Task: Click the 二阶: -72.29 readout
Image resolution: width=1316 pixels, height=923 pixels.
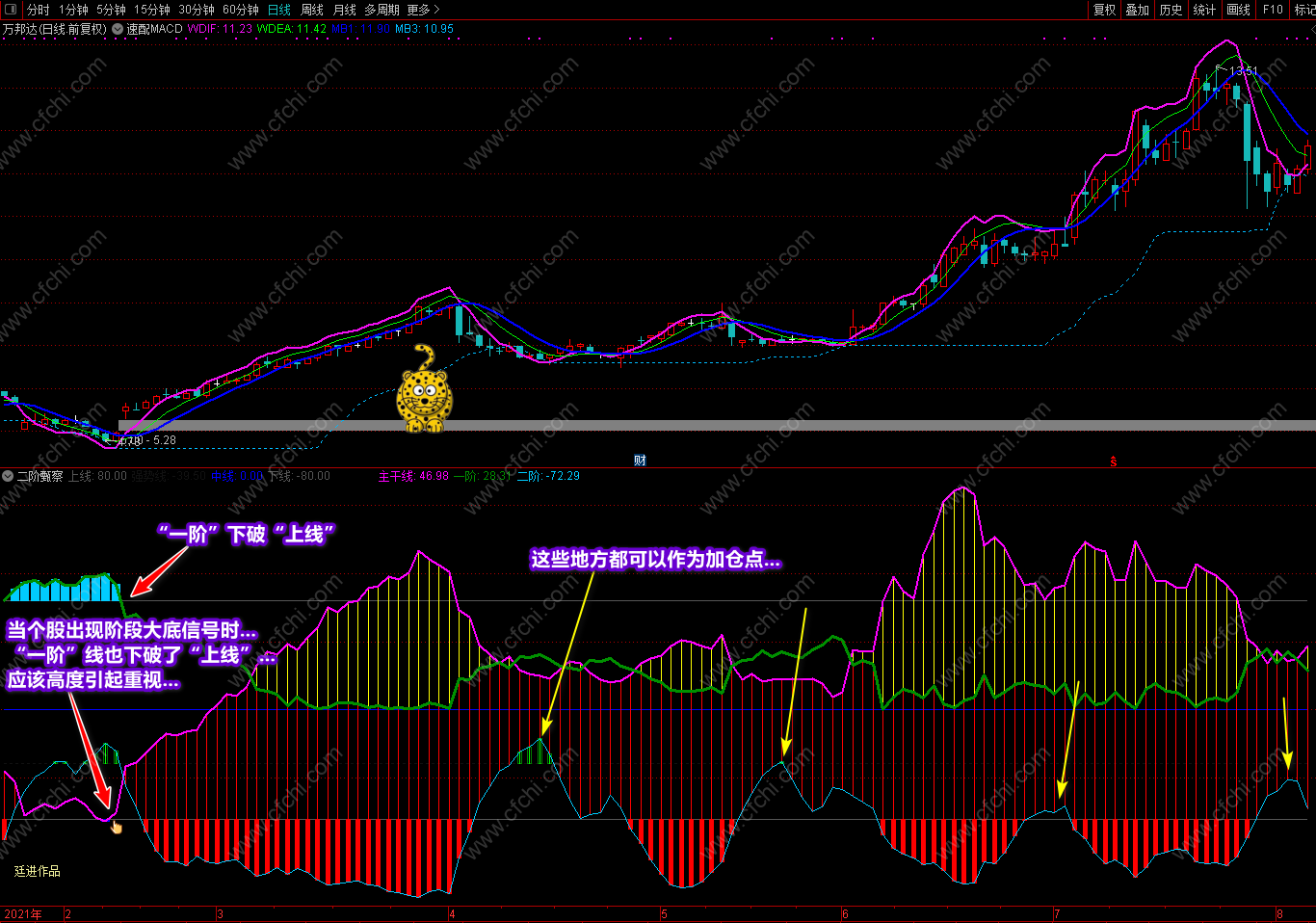Action: [x=548, y=476]
